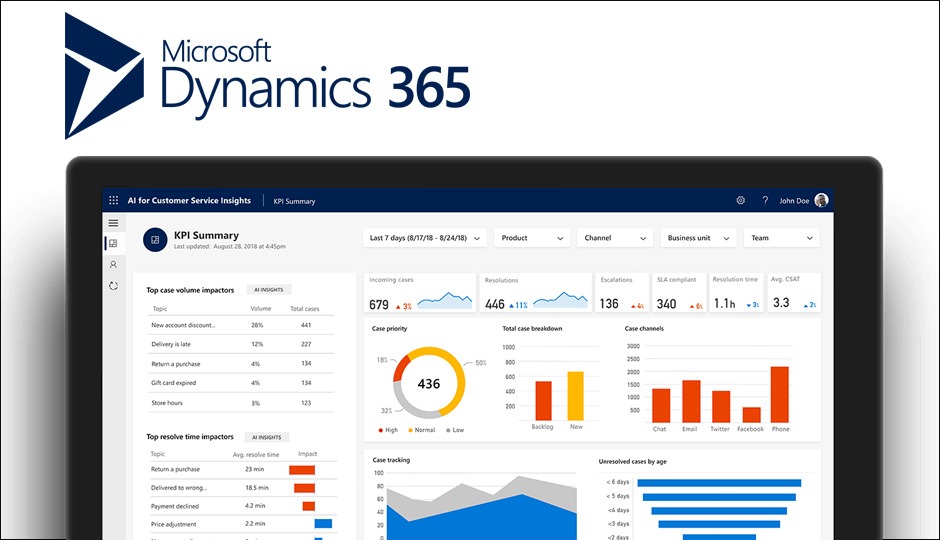940x540 pixels.
Task: Click the Avg. resolve time column header
Action: pos(256,454)
